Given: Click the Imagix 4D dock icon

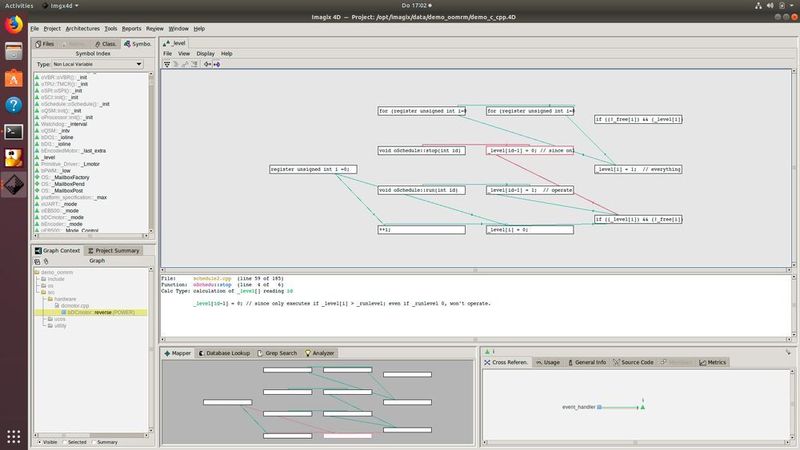Looking at the screenshot, I should (14, 185).
